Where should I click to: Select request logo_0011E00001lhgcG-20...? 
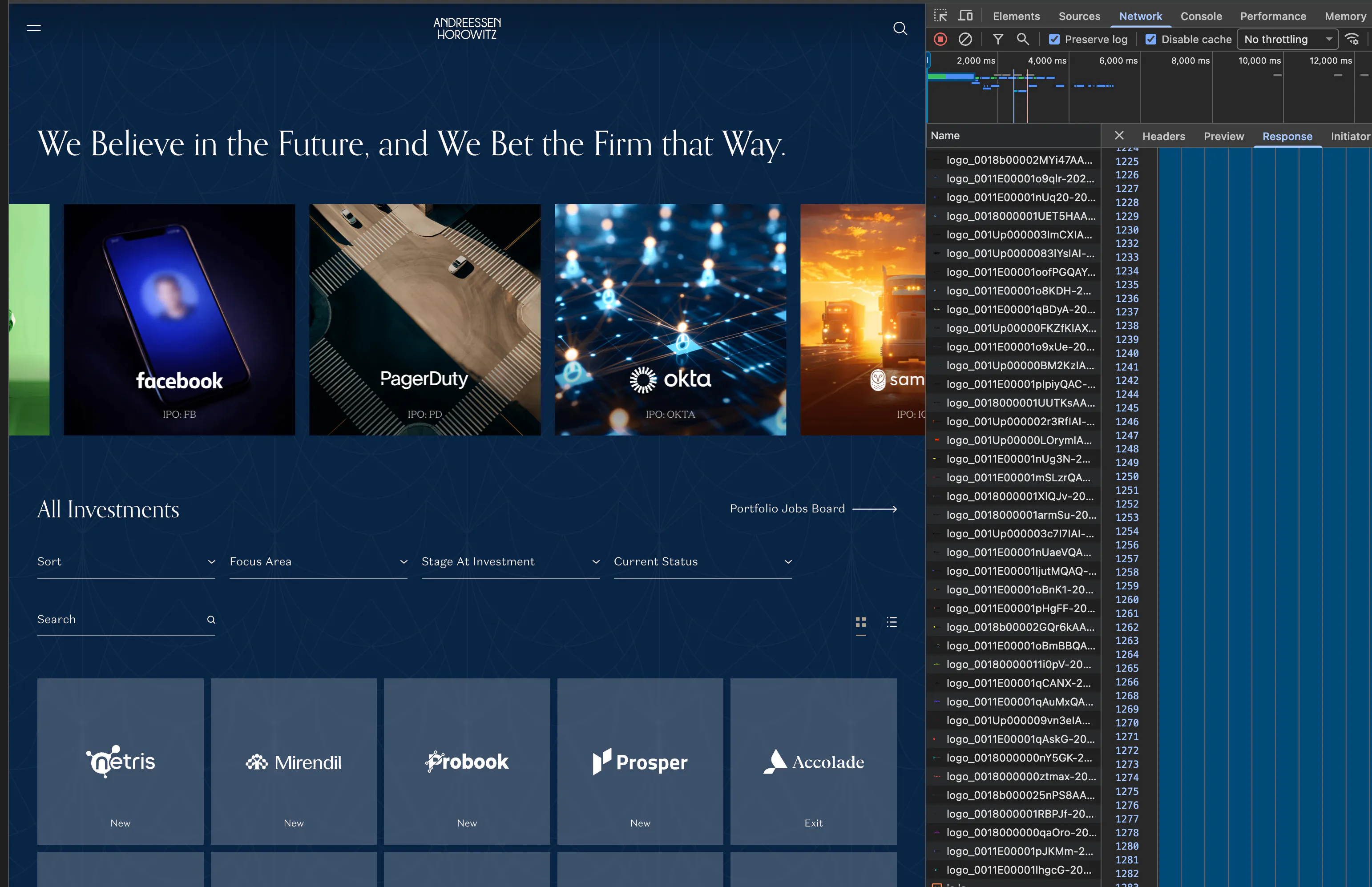[x=1014, y=870]
